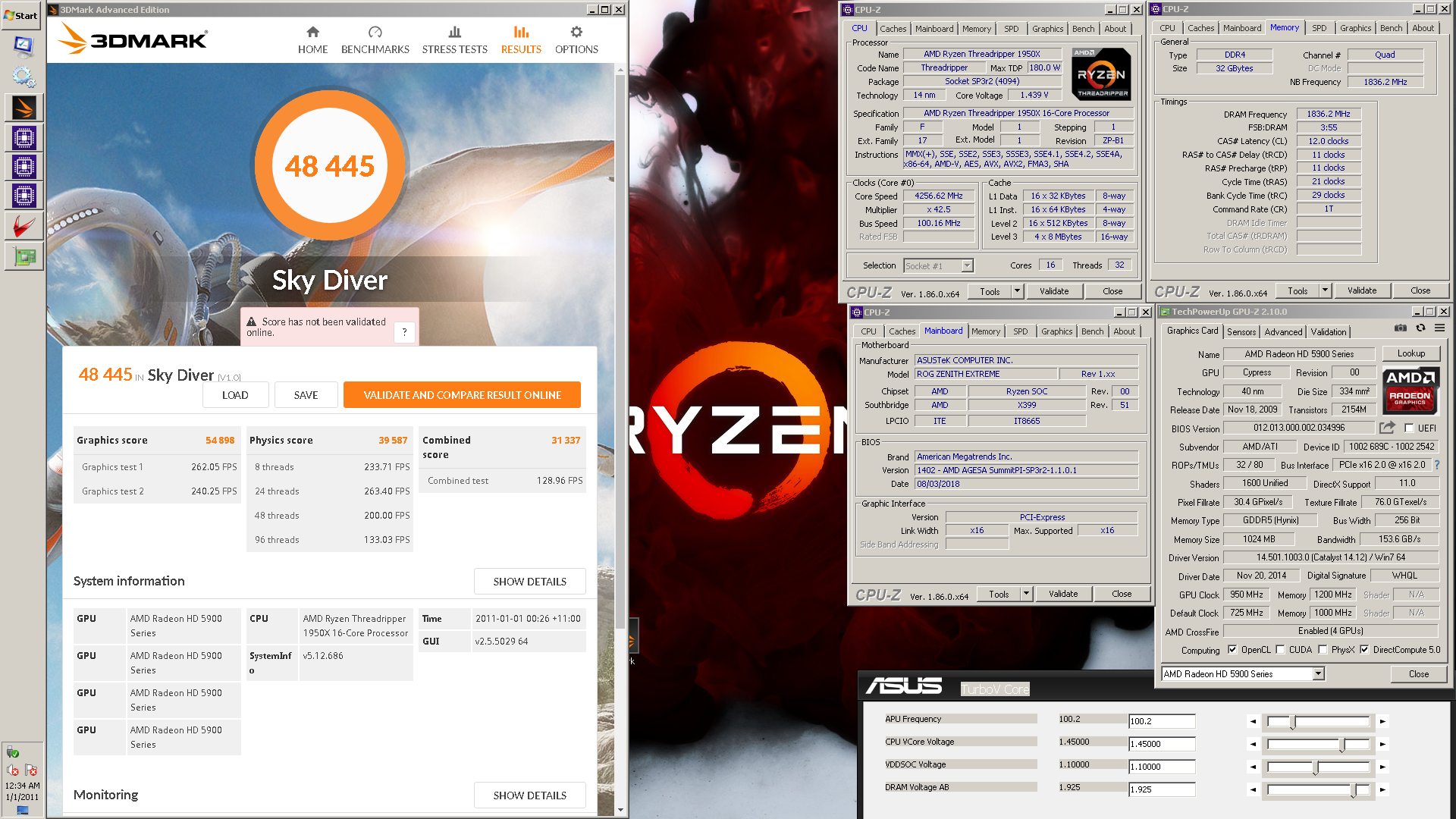Go to 3DMark Stress Tests section

(x=454, y=40)
